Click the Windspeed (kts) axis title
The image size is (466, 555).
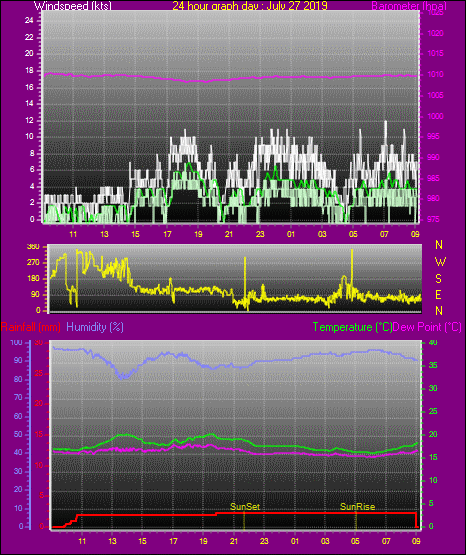pos(73,6)
